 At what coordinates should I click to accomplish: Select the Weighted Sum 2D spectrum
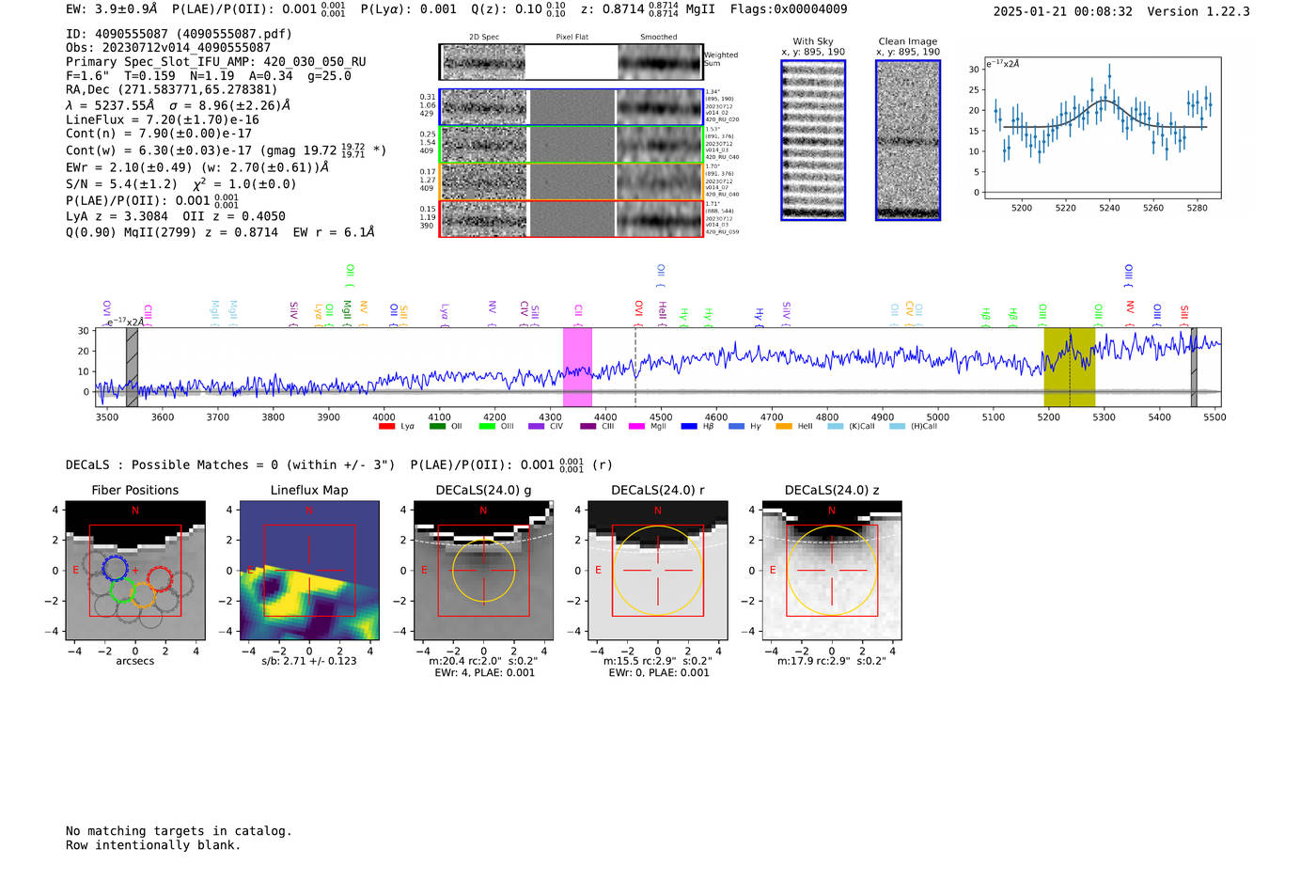click(x=572, y=62)
